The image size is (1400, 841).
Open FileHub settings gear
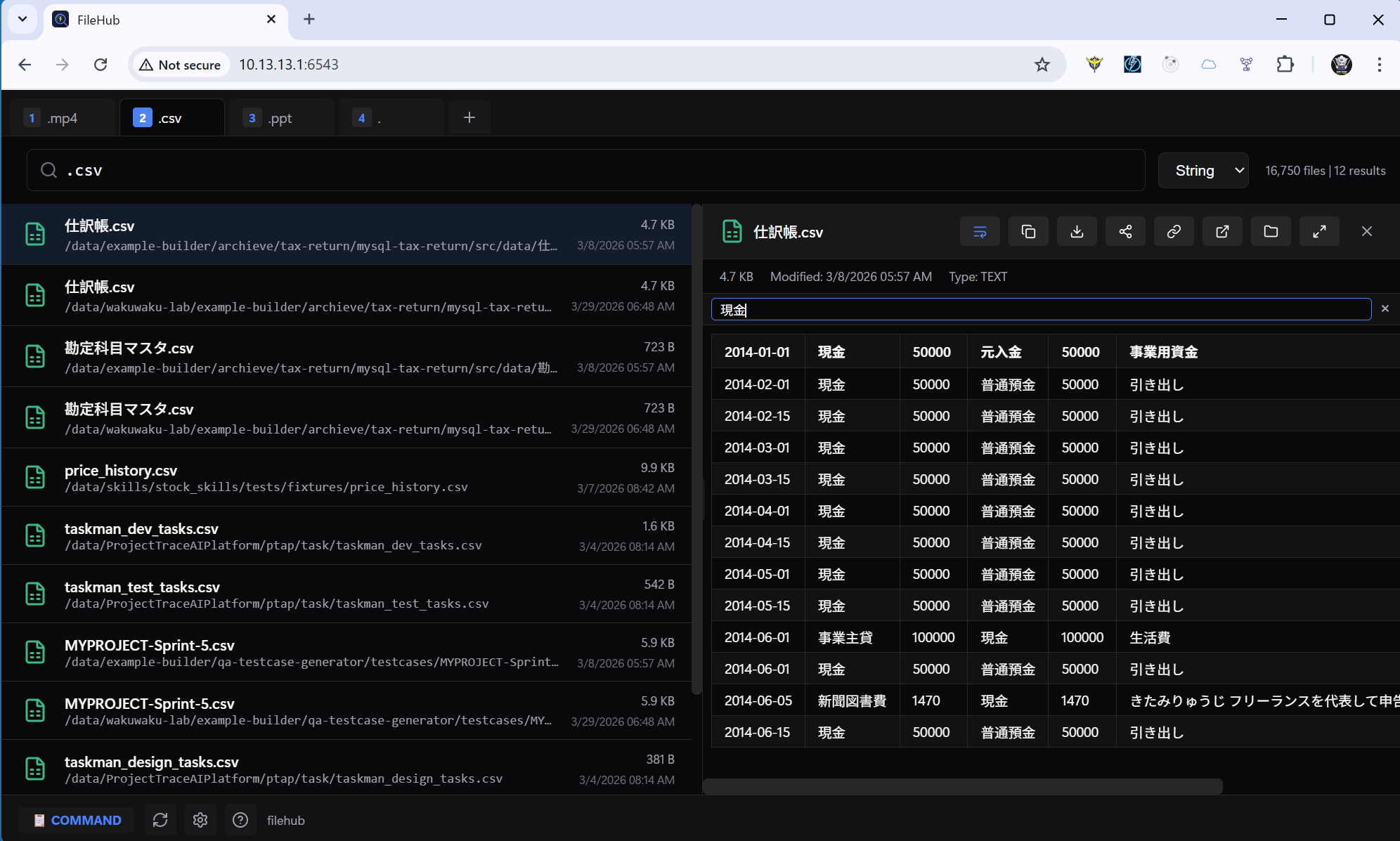[200, 820]
